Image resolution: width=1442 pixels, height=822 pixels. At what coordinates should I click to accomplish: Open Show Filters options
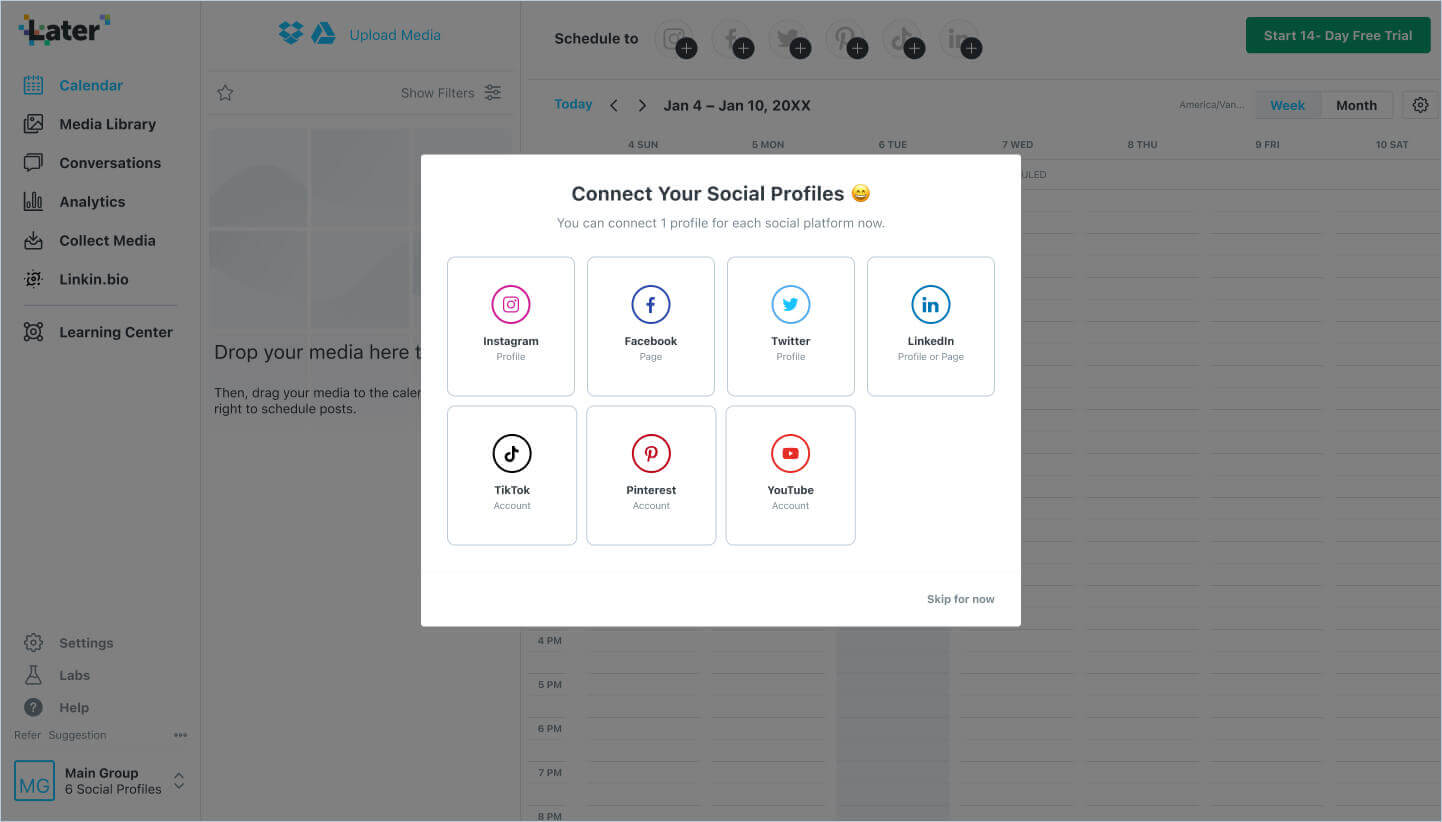[x=451, y=93]
